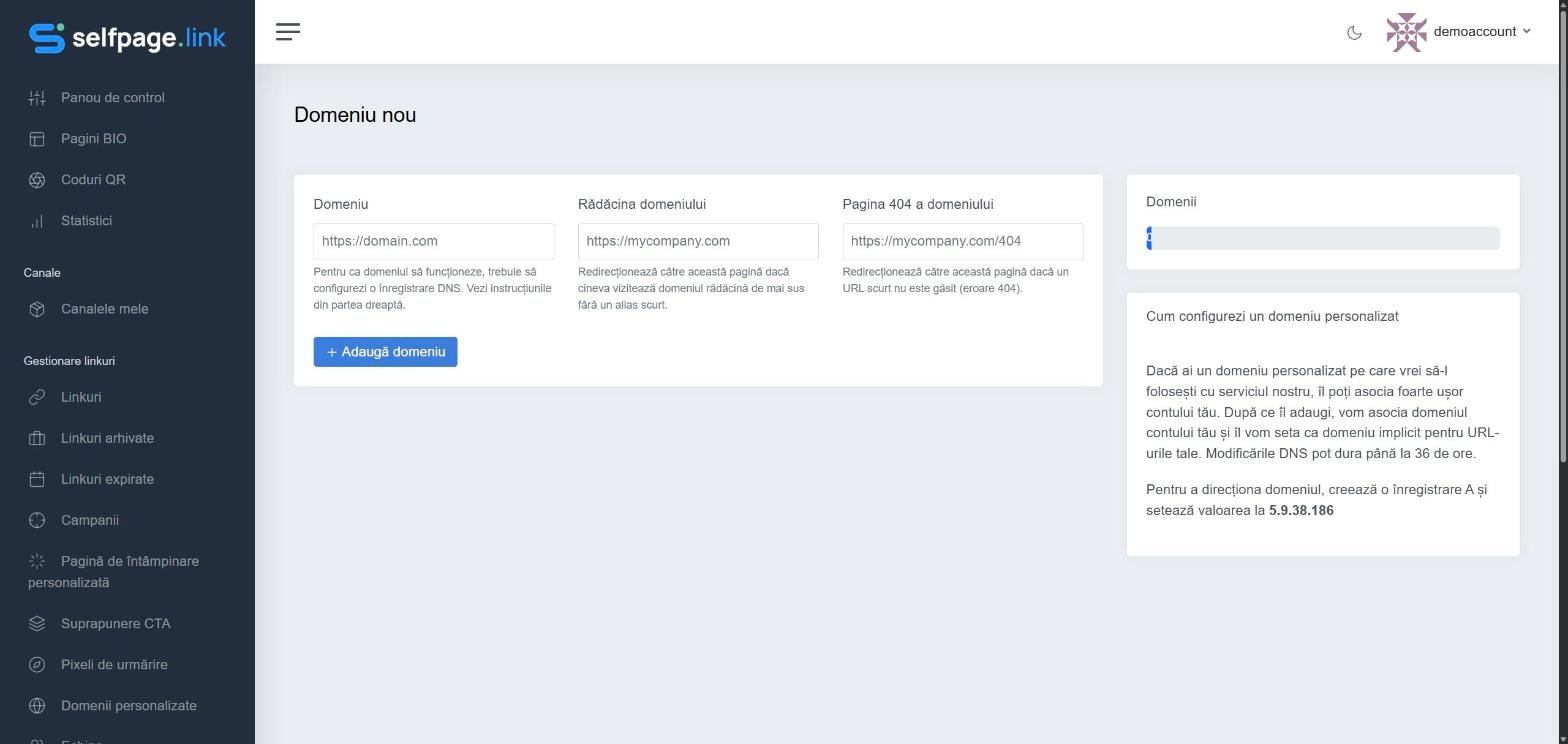Screen dimensions: 1568x744
Task: Focus the Domeniu input field
Action: tap(434, 241)
